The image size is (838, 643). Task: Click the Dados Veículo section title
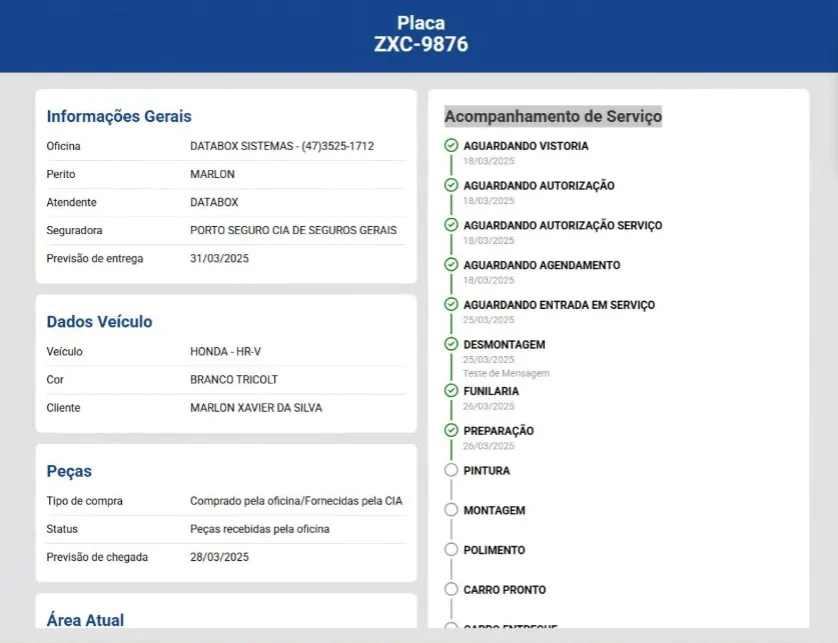[x=99, y=322]
